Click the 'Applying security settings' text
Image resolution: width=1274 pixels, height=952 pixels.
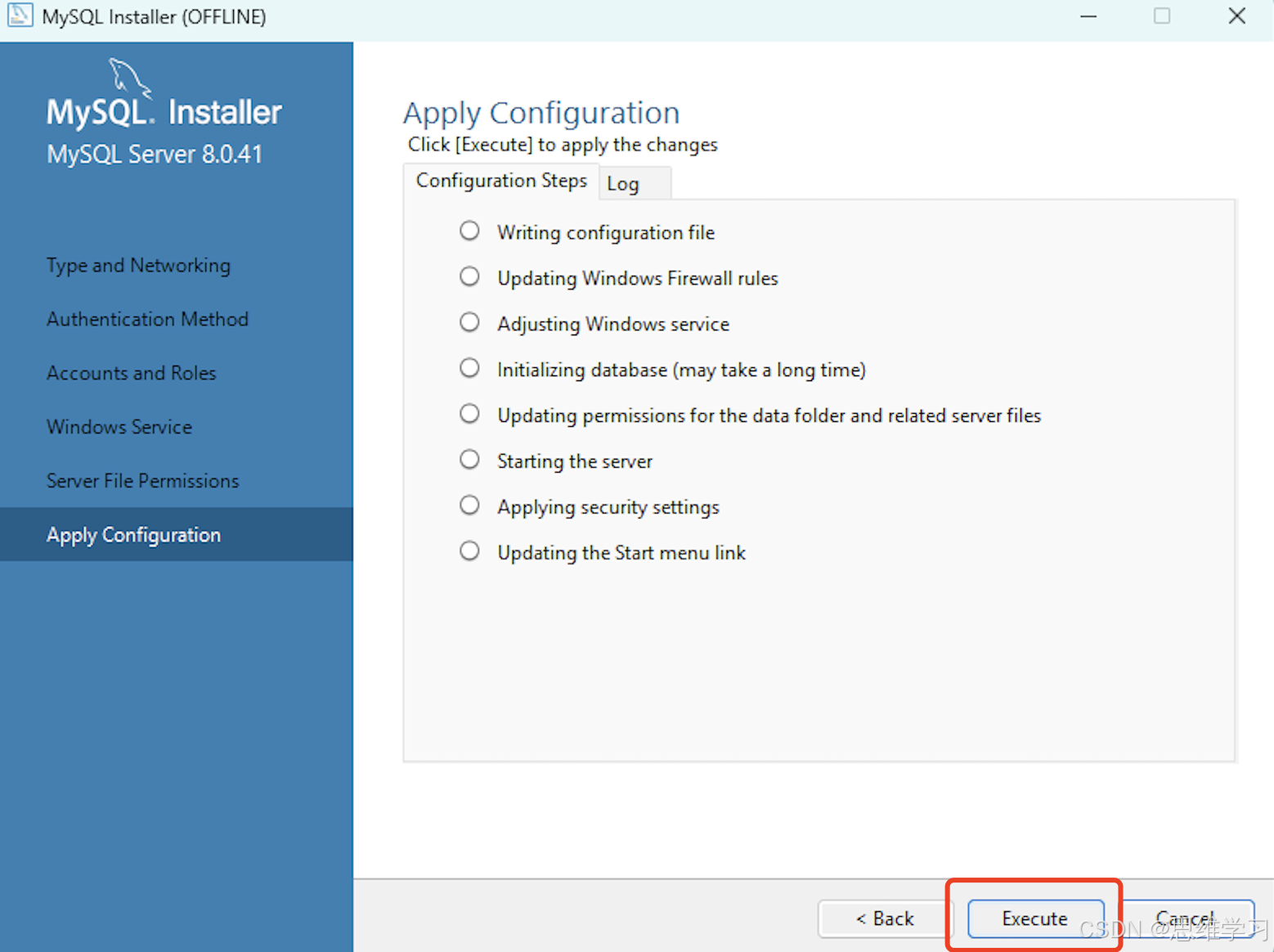pyautogui.click(x=608, y=507)
